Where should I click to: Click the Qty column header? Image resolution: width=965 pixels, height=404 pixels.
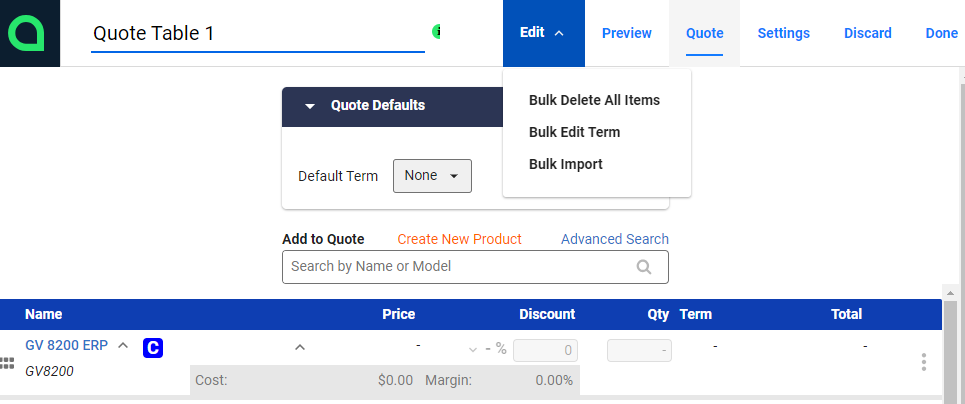pyautogui.click(x=658, y=314)
